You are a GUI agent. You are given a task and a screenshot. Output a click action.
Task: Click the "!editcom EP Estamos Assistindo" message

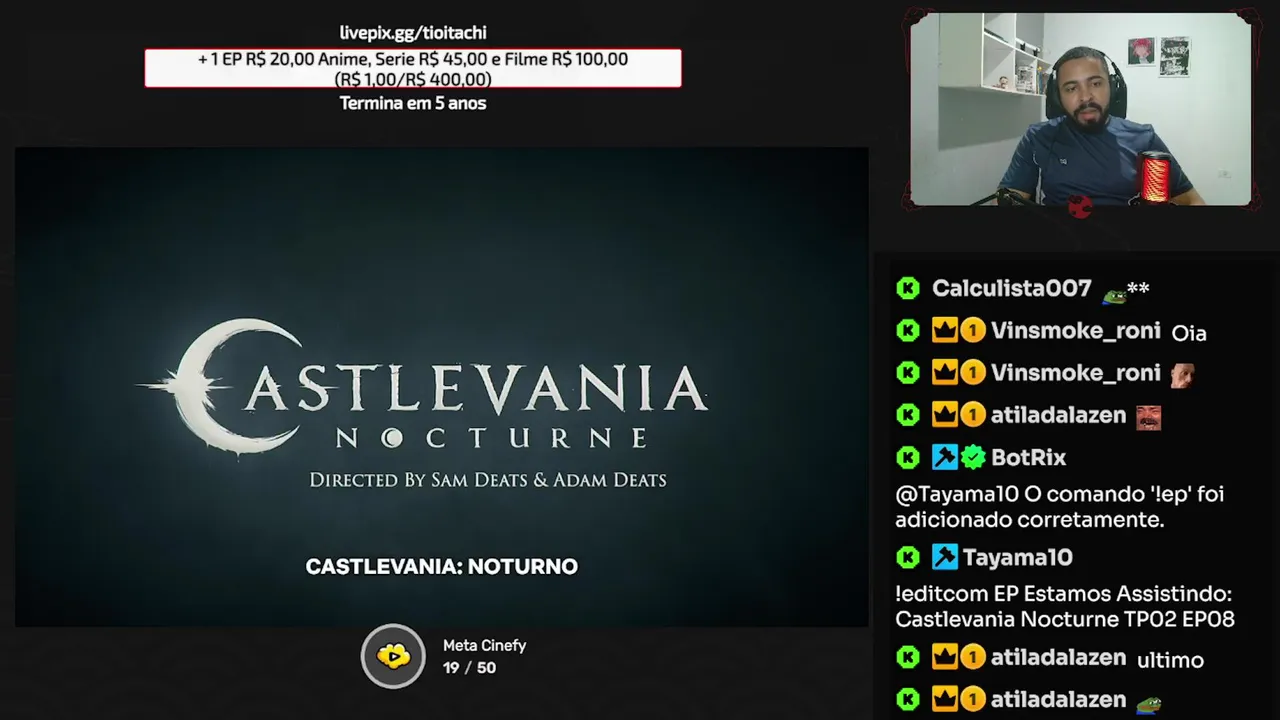[1065, 606]
